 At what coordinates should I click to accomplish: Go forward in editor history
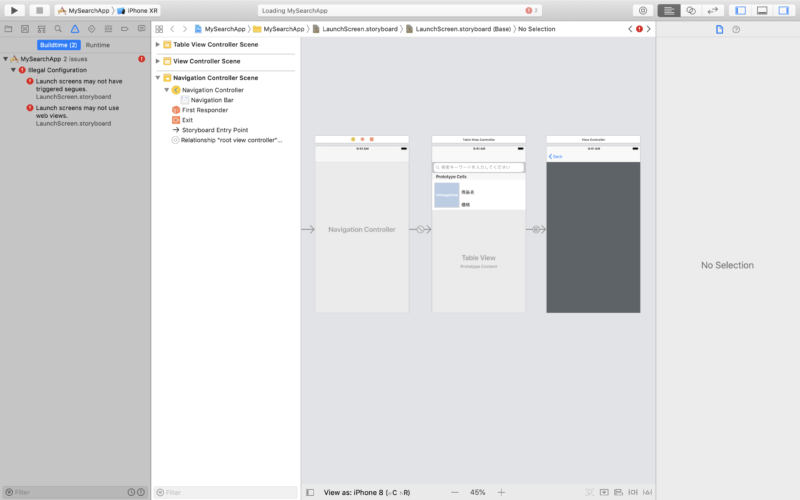point(185,29)
